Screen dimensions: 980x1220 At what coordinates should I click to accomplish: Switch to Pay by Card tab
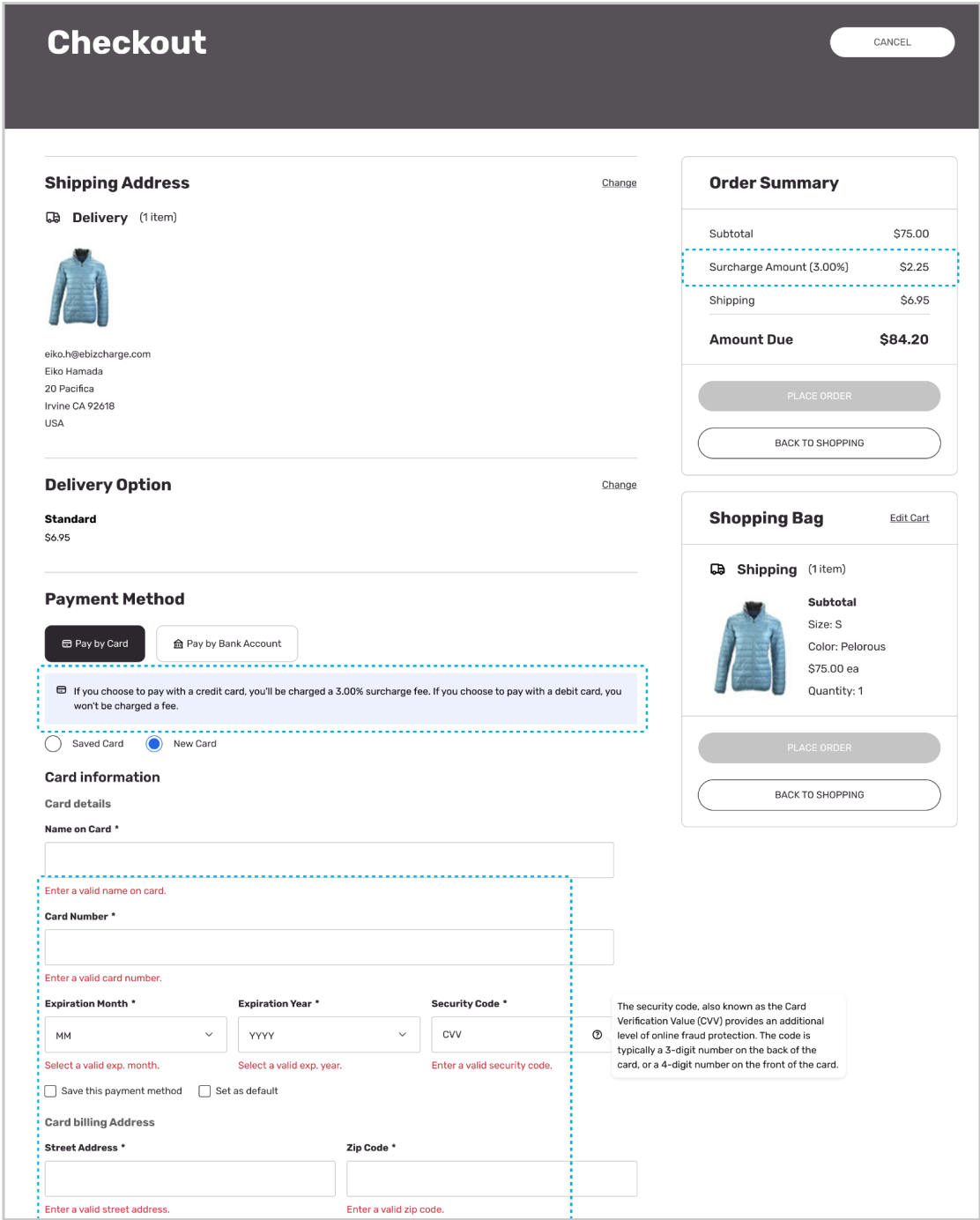tap(95, 643)
